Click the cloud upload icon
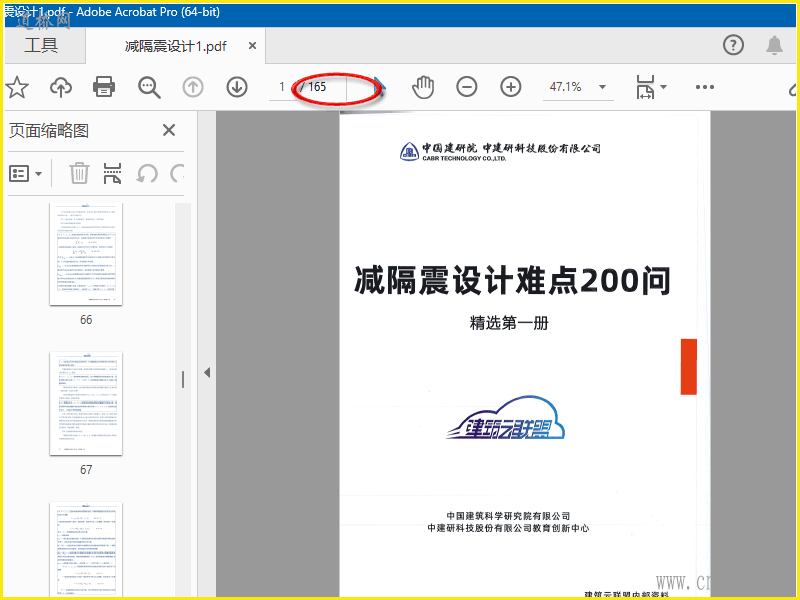The image size is (800, 600). [61, 87]
